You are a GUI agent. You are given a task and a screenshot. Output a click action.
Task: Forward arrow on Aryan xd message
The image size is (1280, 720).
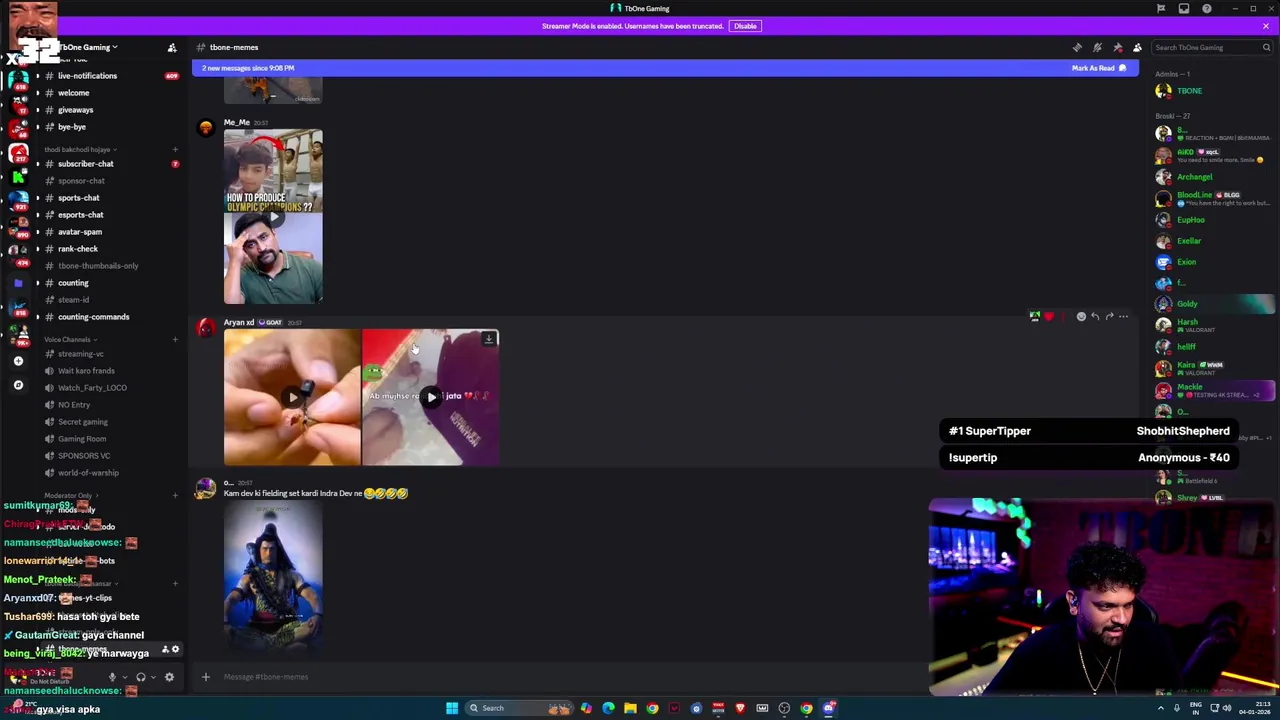pyautogui.click(x=1109, y=316)
